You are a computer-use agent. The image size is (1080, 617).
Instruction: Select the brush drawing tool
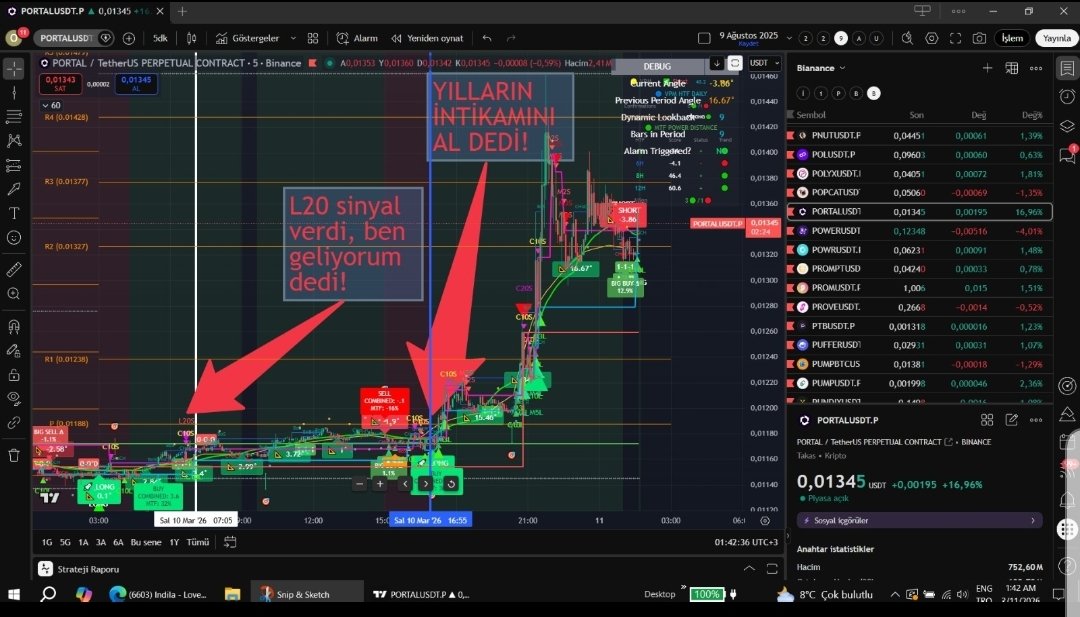tap(14, 189)
